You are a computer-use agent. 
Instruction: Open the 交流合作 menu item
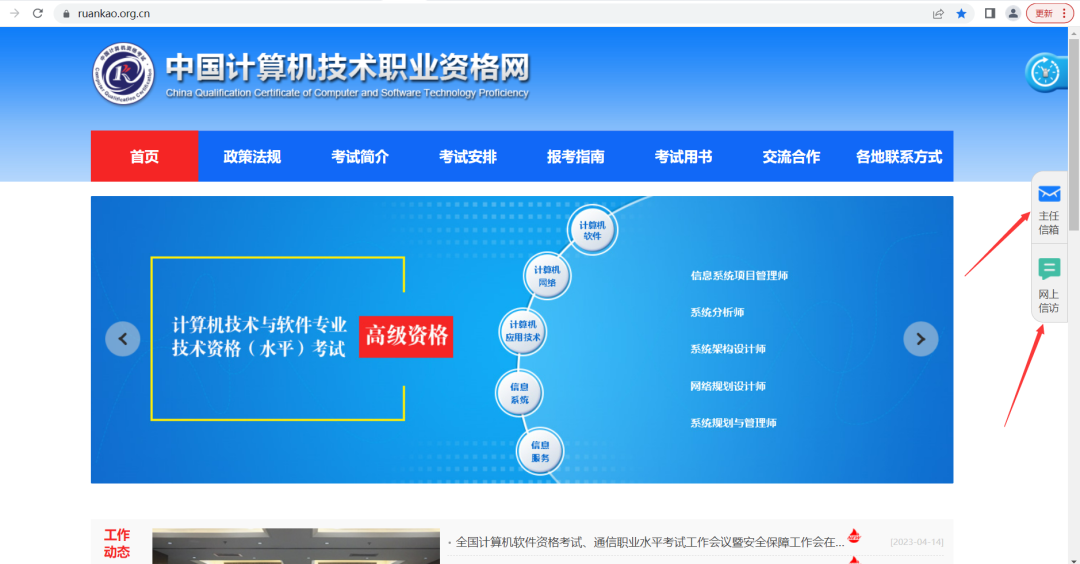tap(791, 156)
